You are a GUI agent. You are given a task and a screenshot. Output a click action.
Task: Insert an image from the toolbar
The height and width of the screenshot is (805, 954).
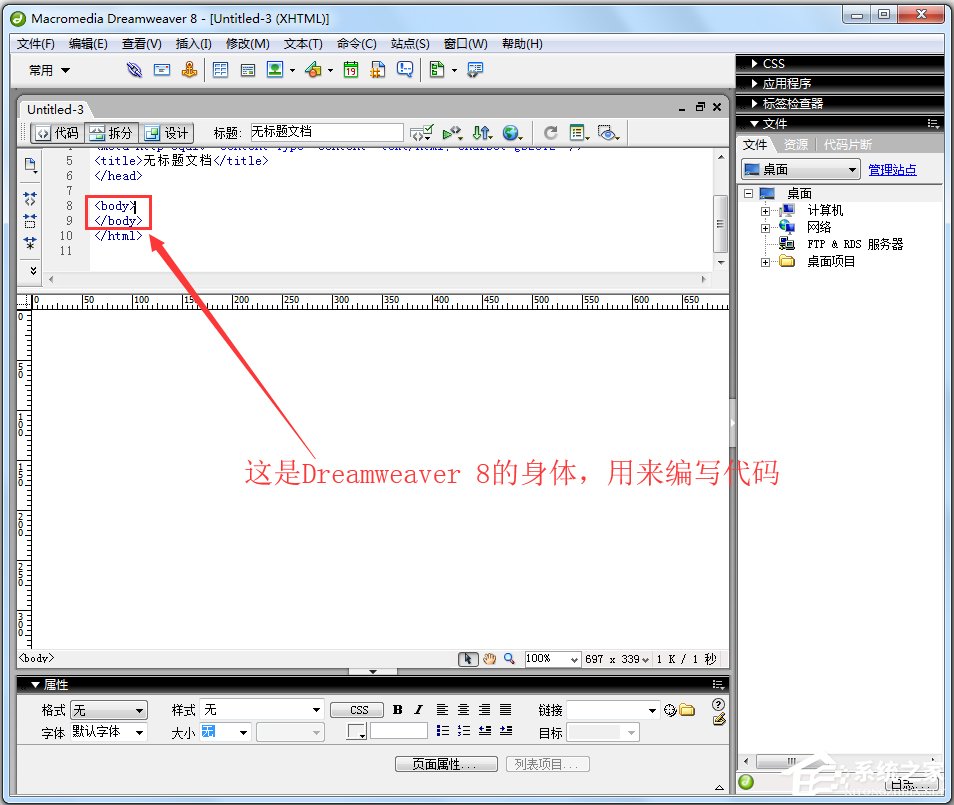click(x=276, y=70)
